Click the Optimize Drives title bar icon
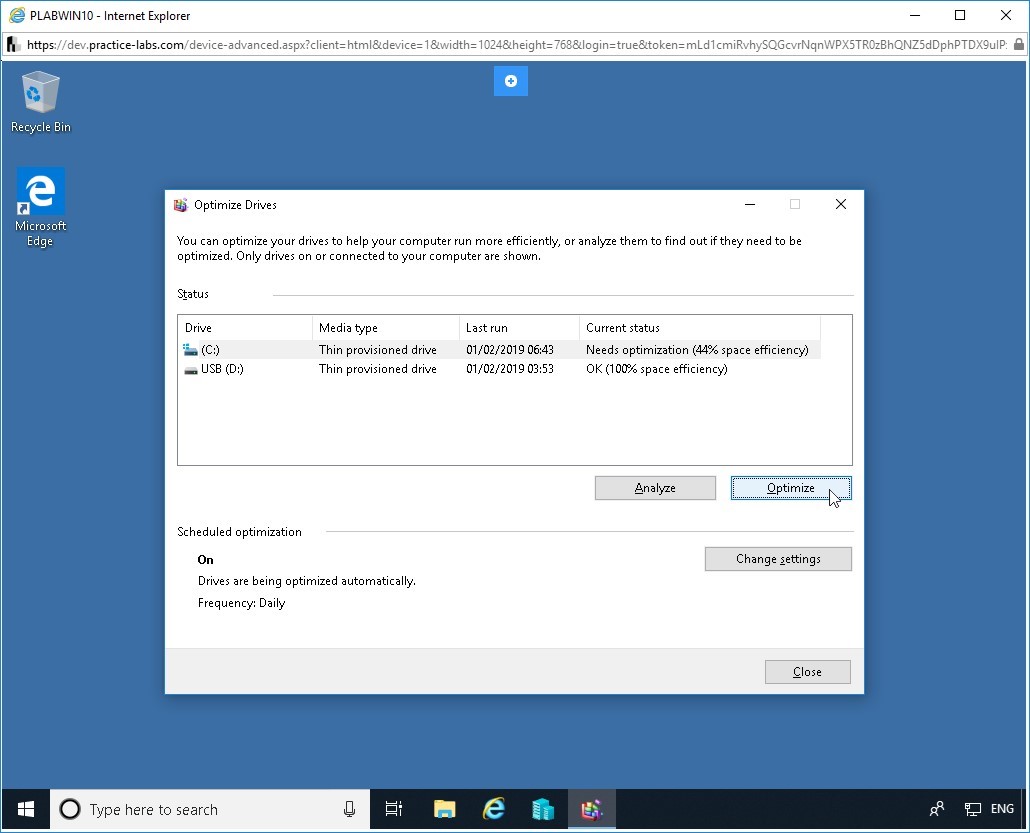This screenshot has width=1030, height=833. (x=181, y=205)
